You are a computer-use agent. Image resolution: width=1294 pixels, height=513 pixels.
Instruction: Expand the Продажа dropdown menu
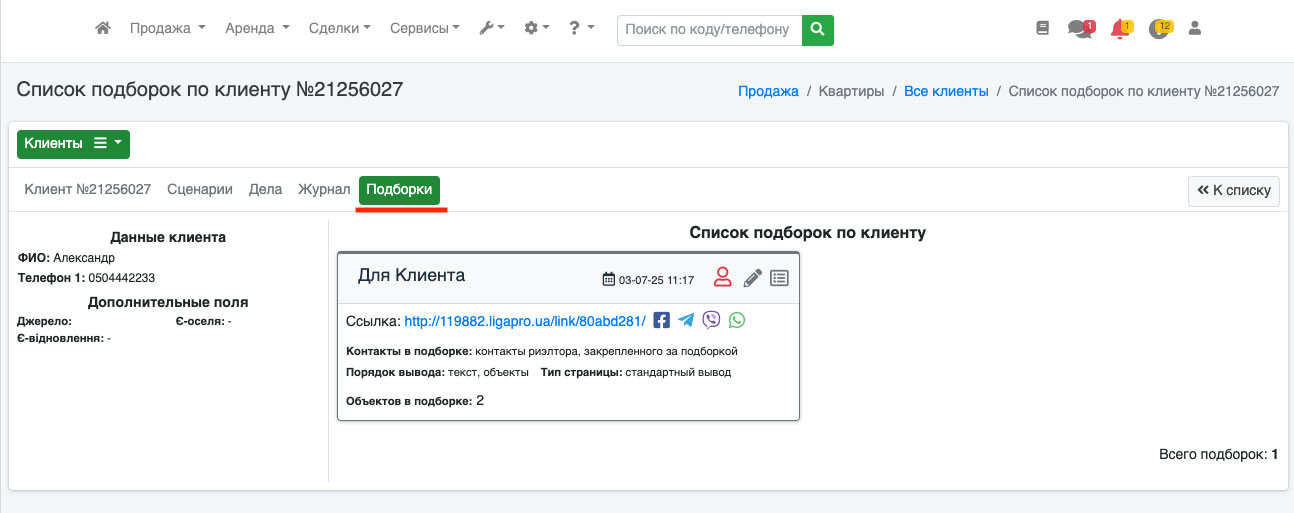[167, 29]
